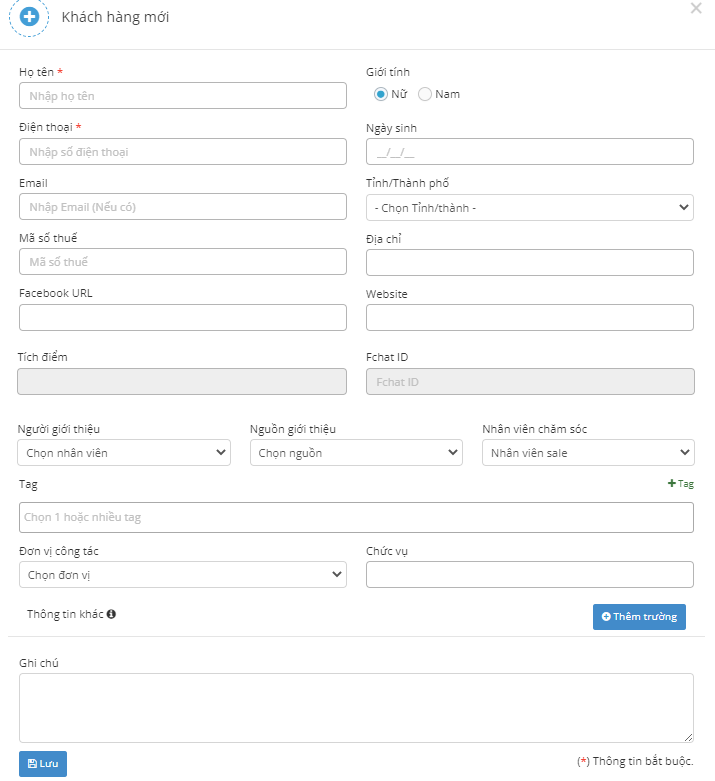Open the Tỉnh/Thành phố dropdown

coord(529,207)
